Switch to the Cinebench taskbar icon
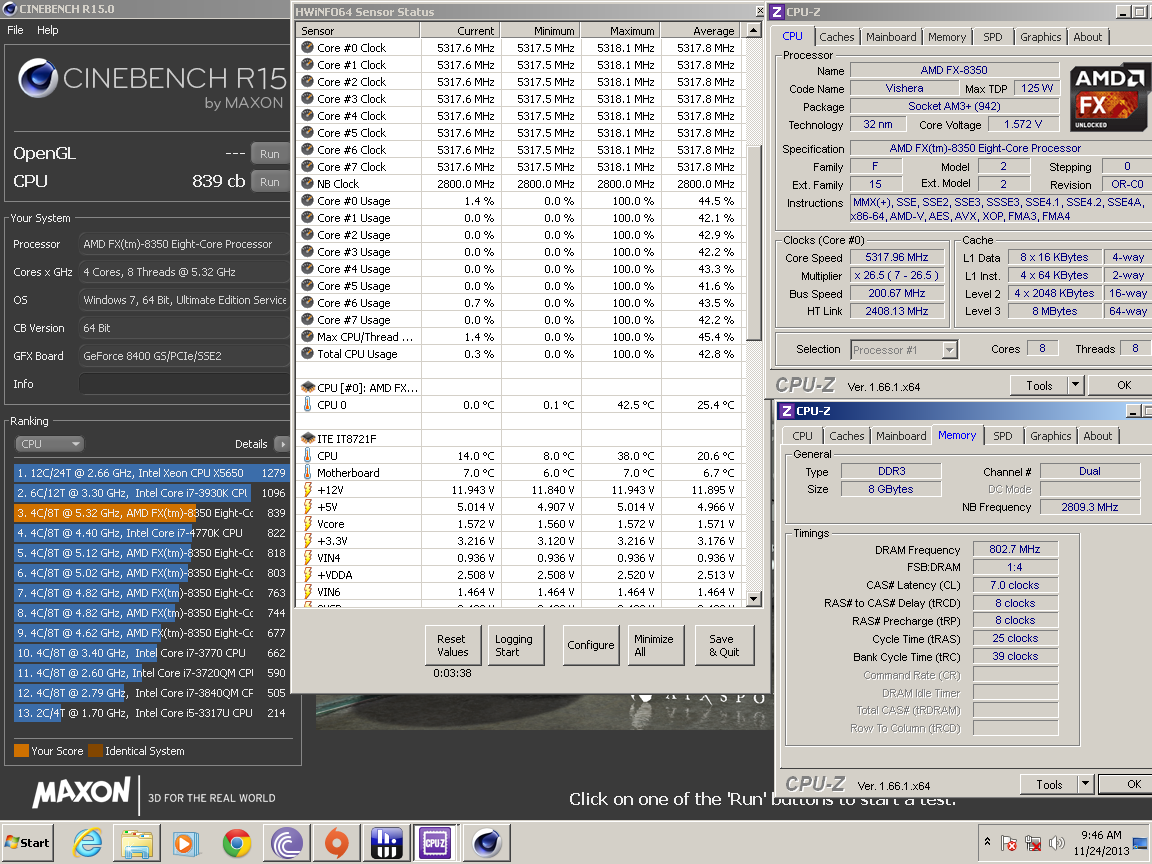This screenshot has width=1152, height=864. point(486,843)
